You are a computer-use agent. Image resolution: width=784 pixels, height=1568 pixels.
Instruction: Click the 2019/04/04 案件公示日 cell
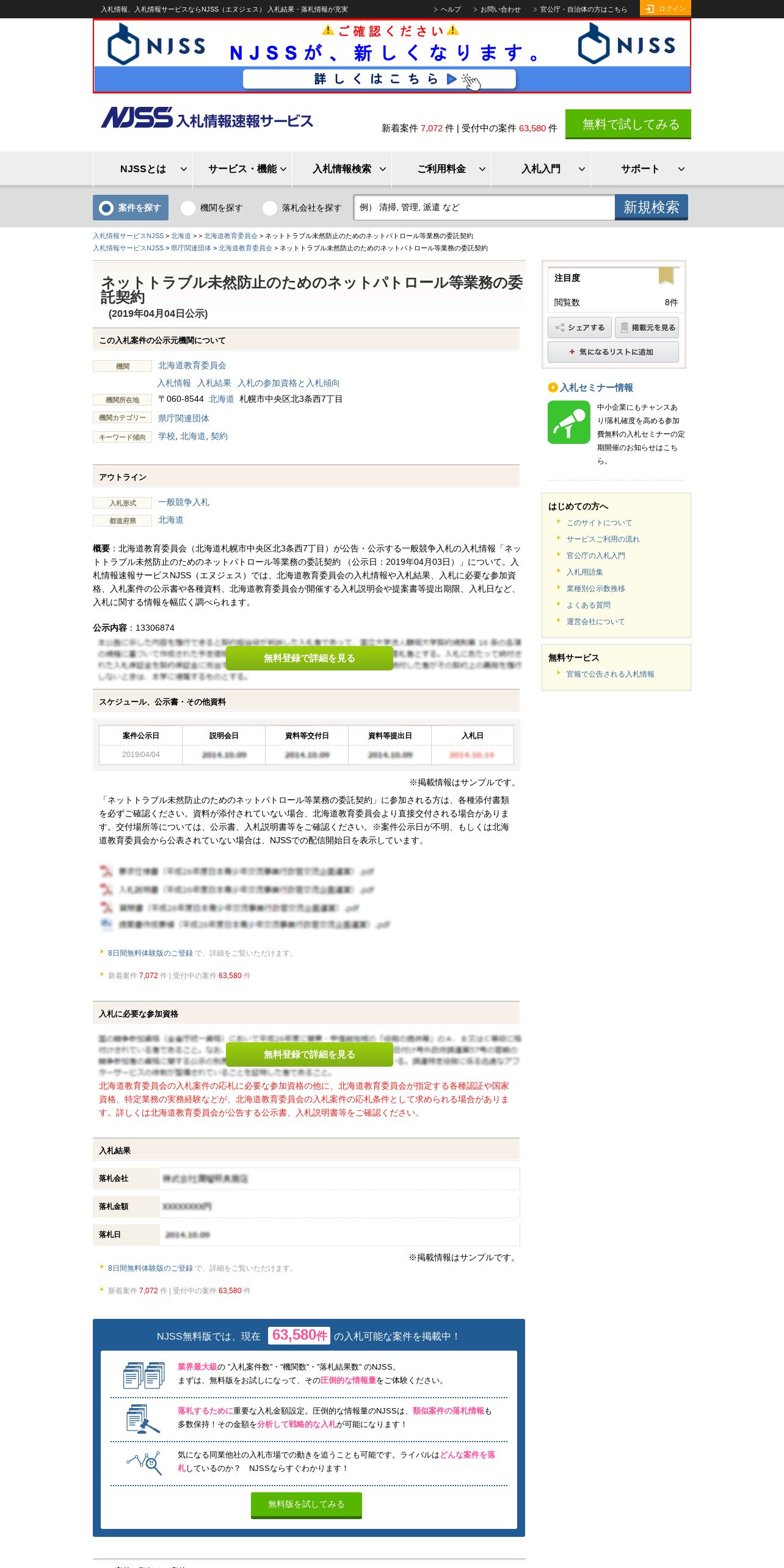(x=140, y=755)
